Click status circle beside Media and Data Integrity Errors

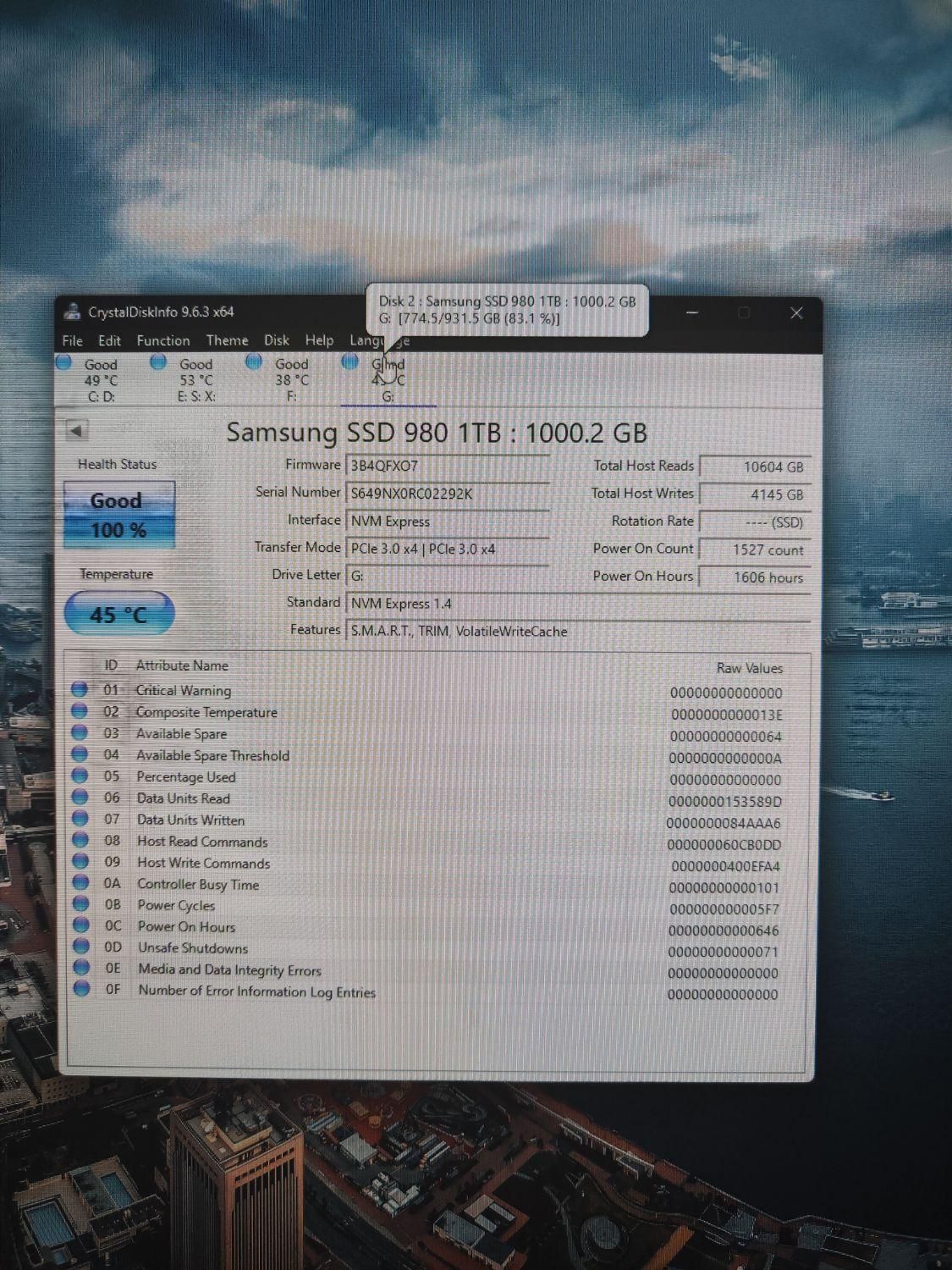81,967
